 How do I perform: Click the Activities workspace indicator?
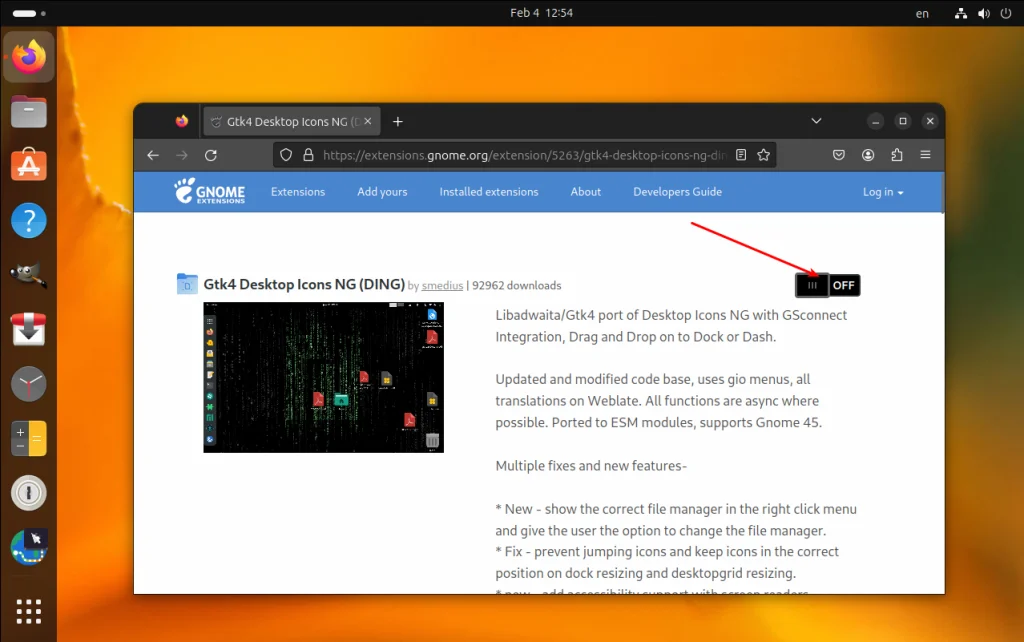coord(29,13)
